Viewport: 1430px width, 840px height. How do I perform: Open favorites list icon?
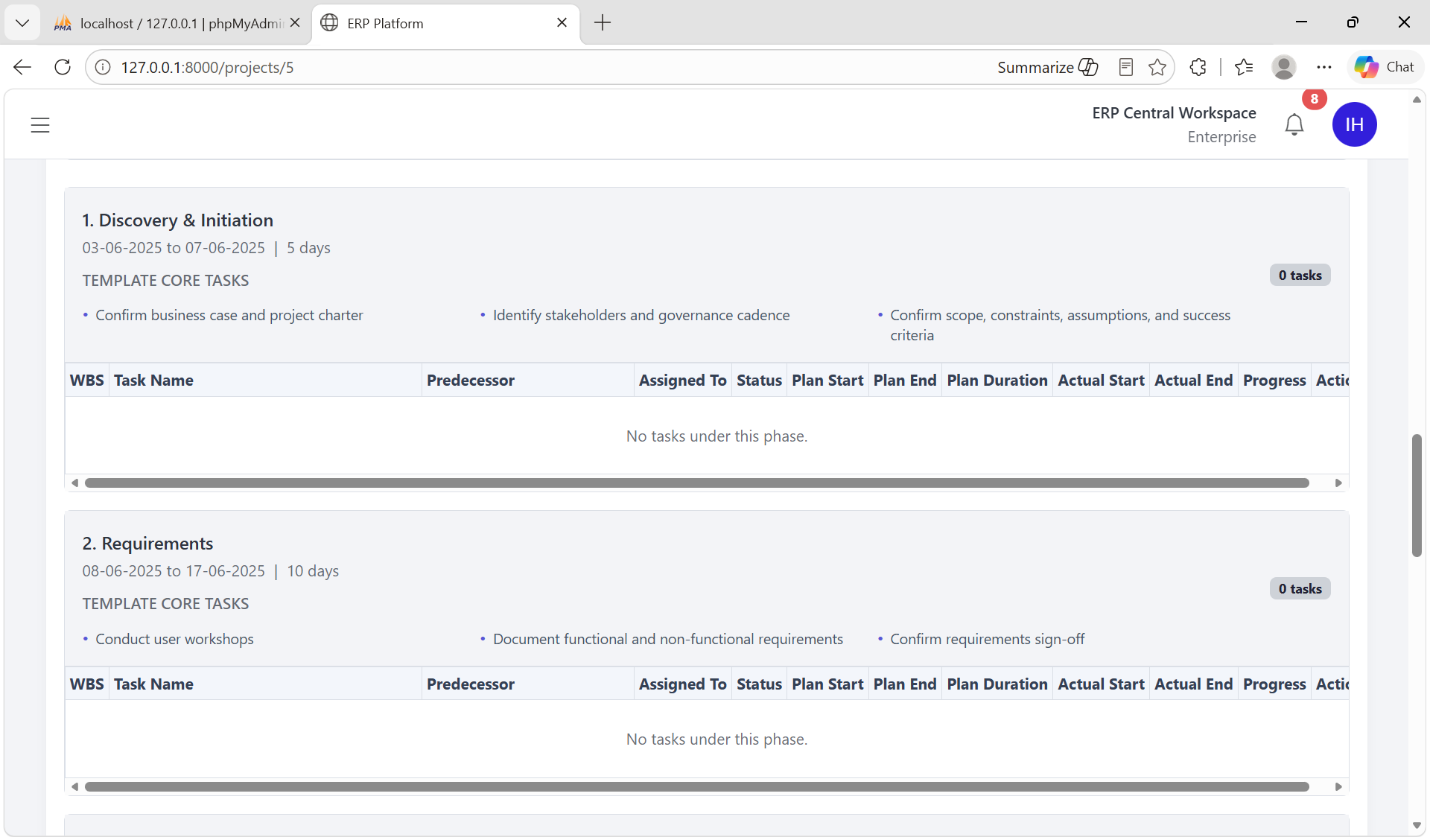click(x=1244, y=67)
